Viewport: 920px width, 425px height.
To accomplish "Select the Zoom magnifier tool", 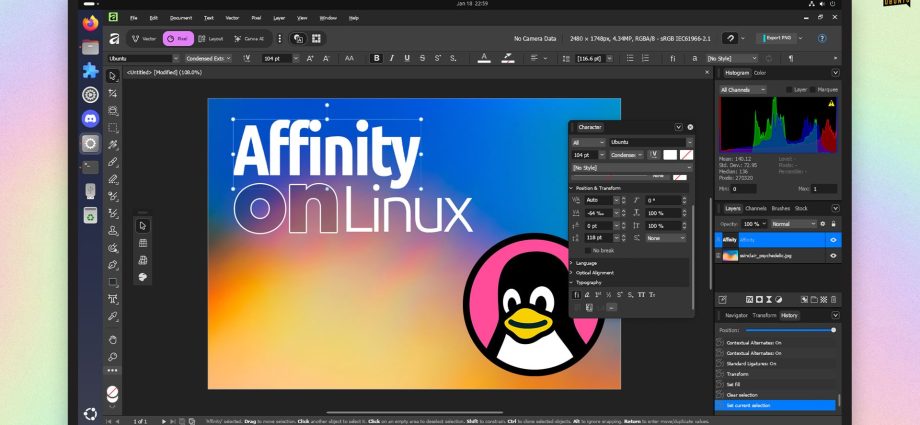I will [x=113, y=356].
